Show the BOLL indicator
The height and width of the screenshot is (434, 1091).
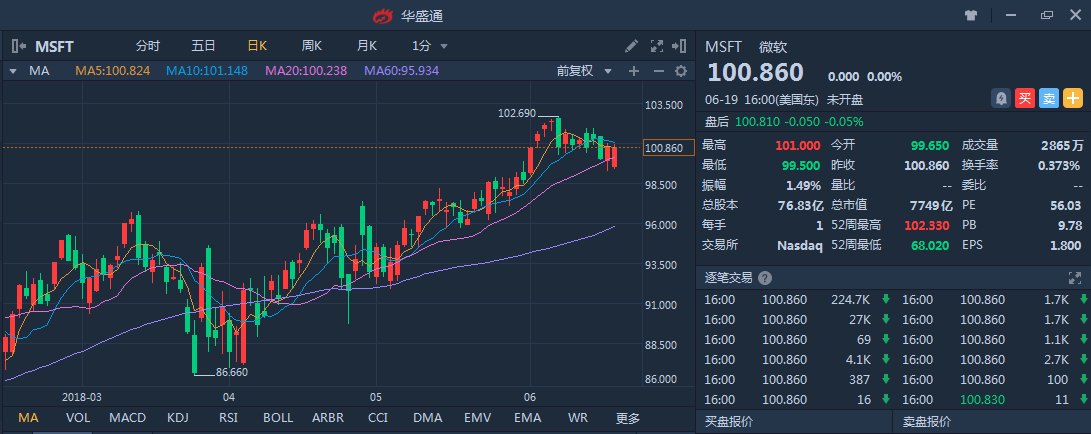[278, 418]
